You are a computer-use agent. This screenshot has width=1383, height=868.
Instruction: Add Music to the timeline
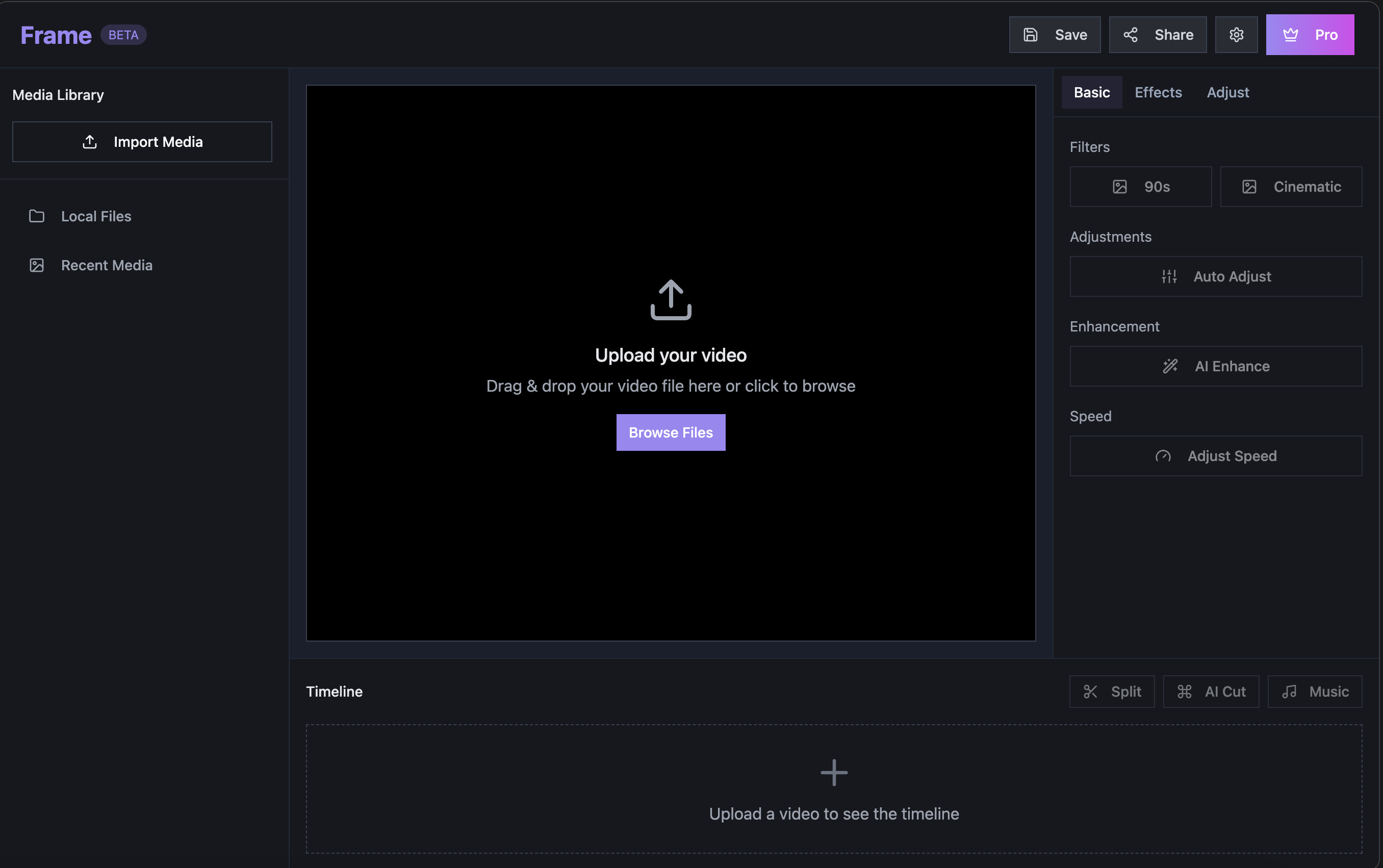click(x=1315, y=691)
